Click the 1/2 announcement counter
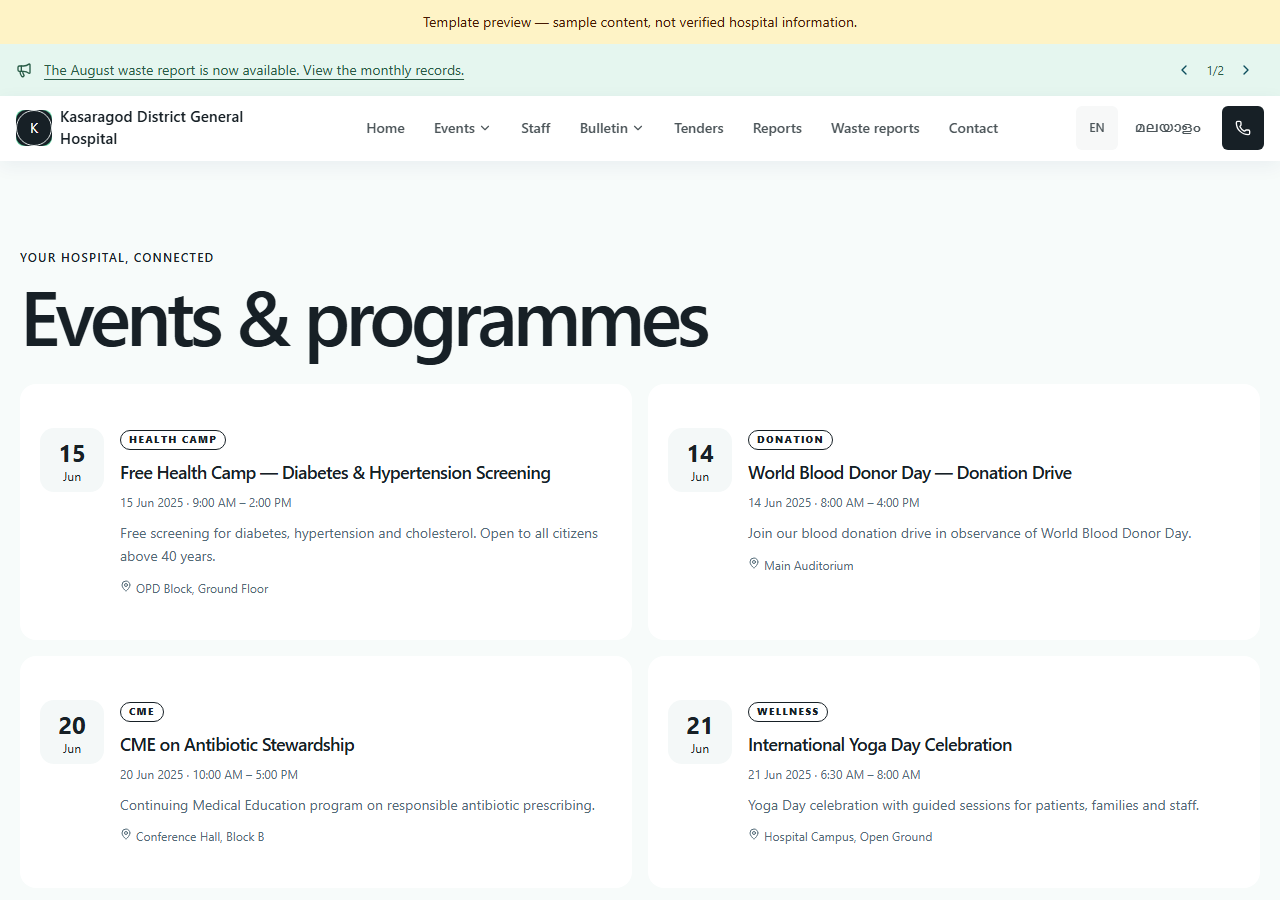 tap(1215, 70)
